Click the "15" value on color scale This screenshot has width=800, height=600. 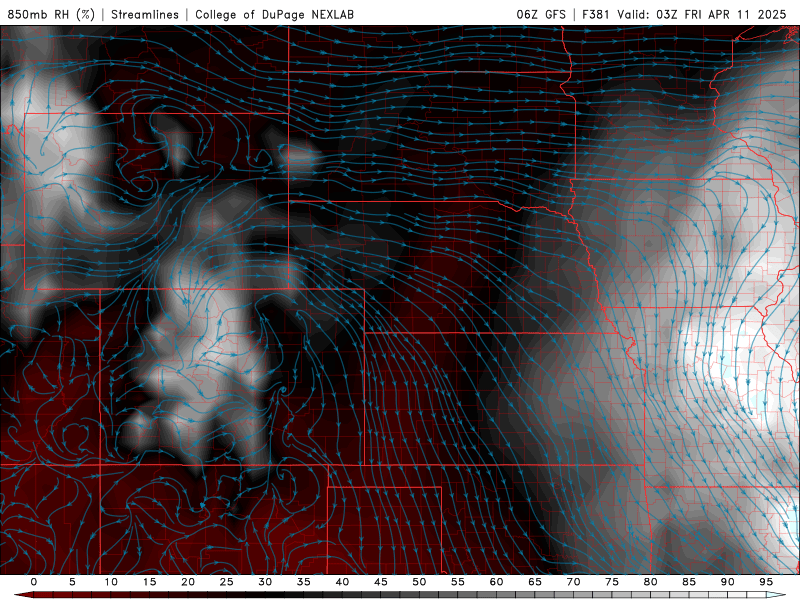click(149, 582)
